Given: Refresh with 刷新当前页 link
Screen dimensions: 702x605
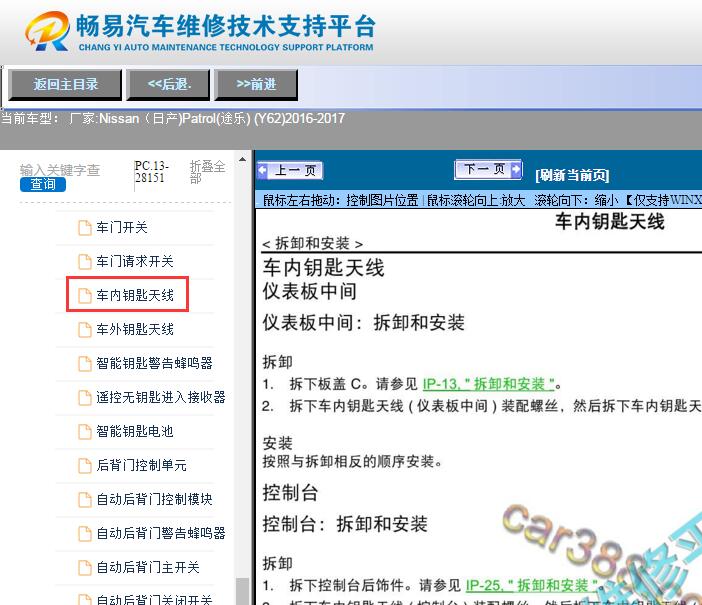Looking at the screenshot, I should click(572, 175).
